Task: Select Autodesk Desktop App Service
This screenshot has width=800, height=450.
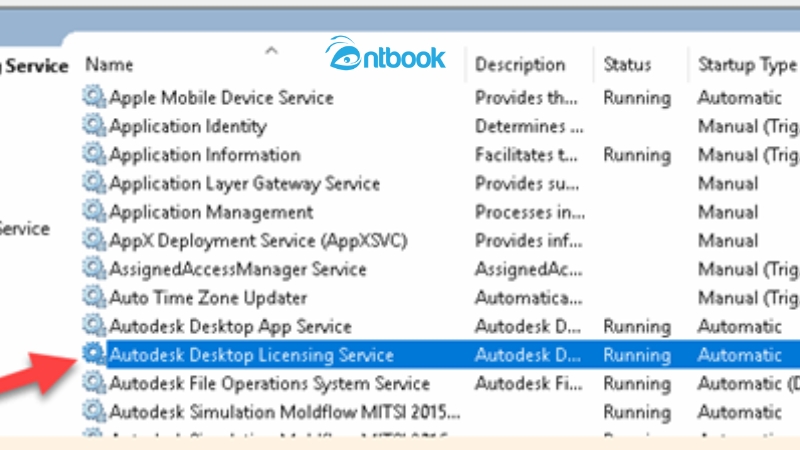Action: [230, 326]
